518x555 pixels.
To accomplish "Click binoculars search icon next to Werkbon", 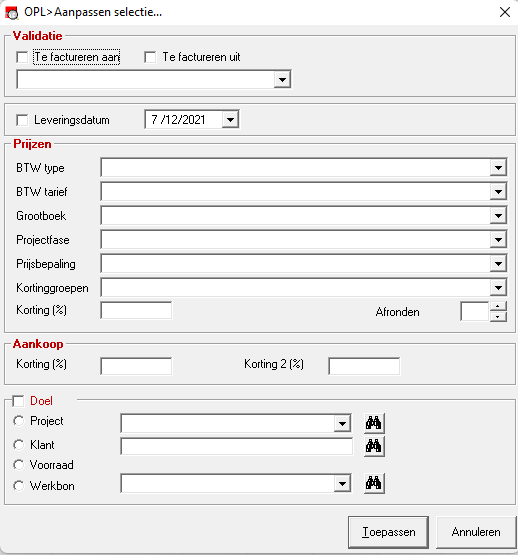I will (374, 483).
